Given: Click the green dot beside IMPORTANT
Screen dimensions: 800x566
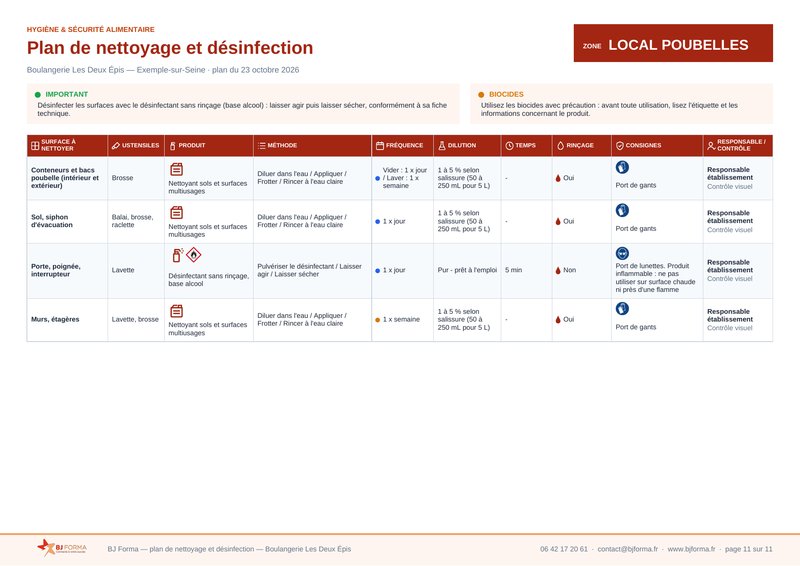Looking at the screenshot, I should [x=37, y=94].
